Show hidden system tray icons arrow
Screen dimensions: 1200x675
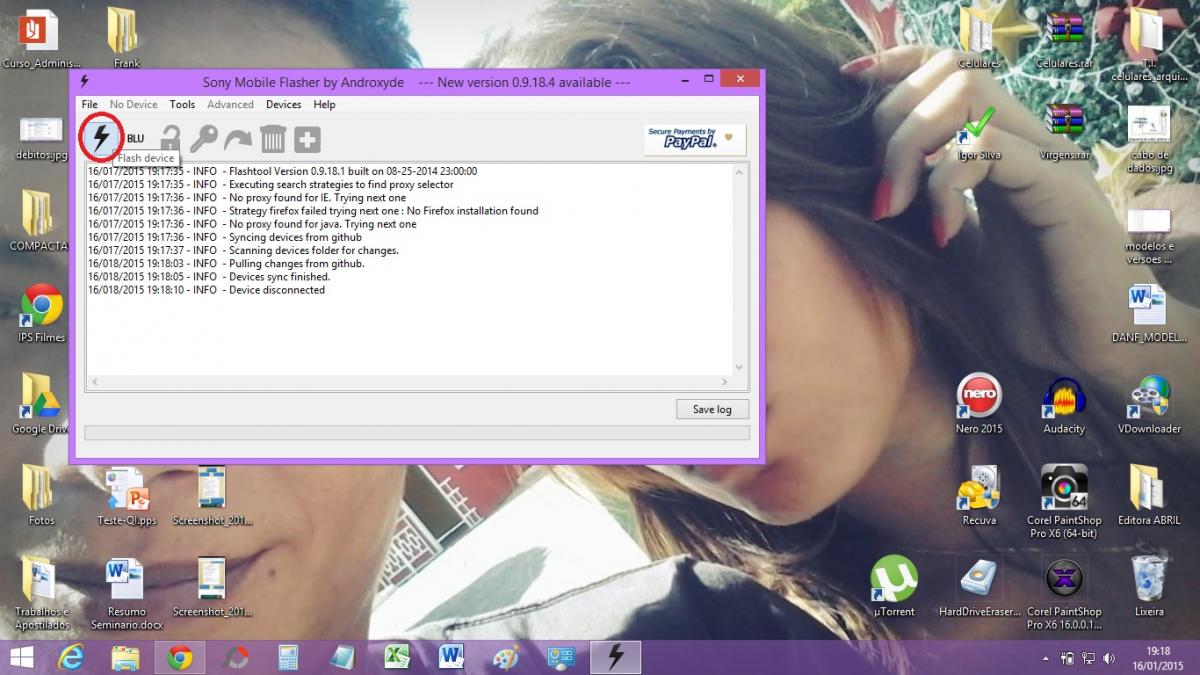coord(1047,658)
